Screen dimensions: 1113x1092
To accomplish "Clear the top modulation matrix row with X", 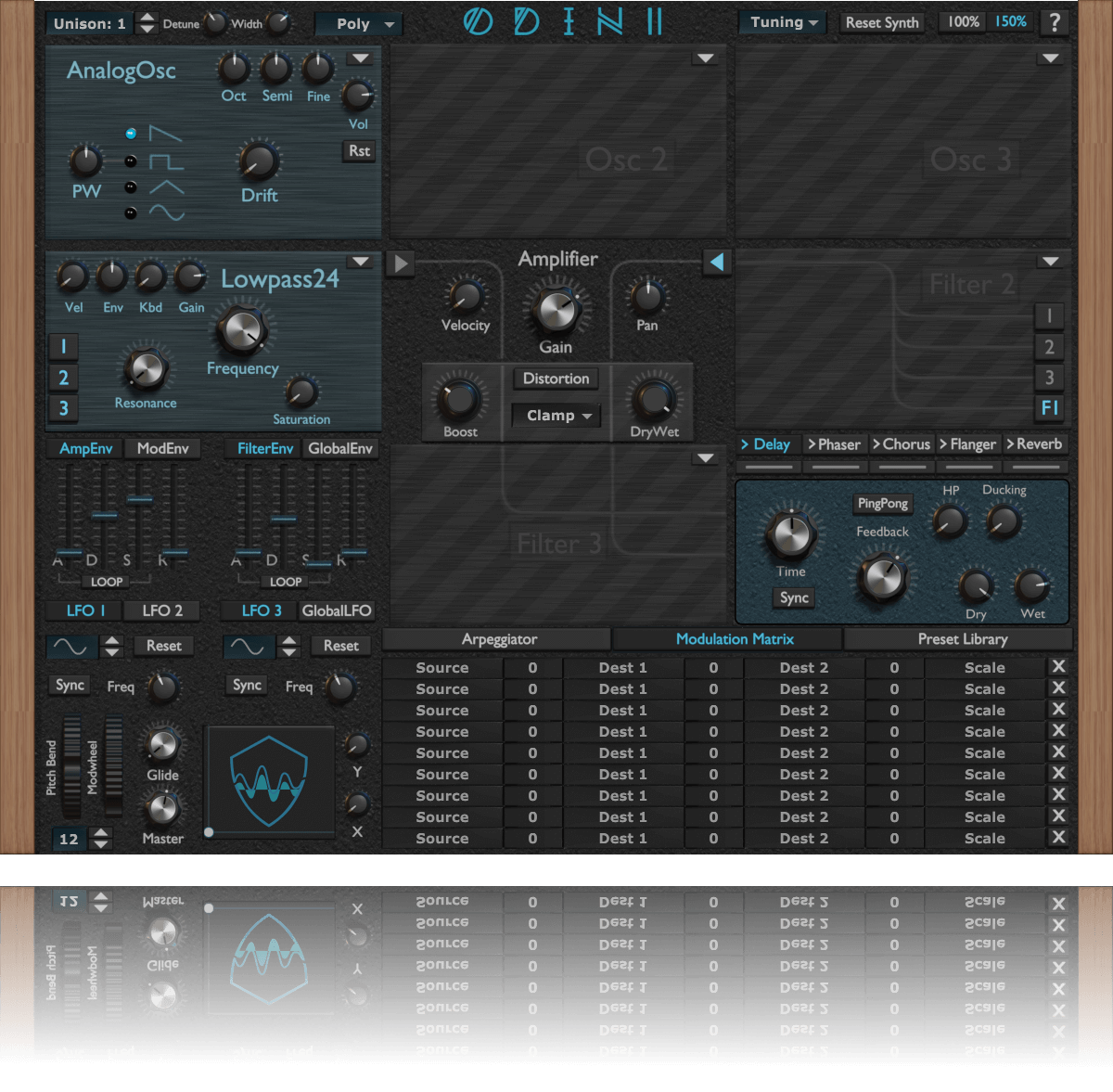I will [x=1058, y=667].
